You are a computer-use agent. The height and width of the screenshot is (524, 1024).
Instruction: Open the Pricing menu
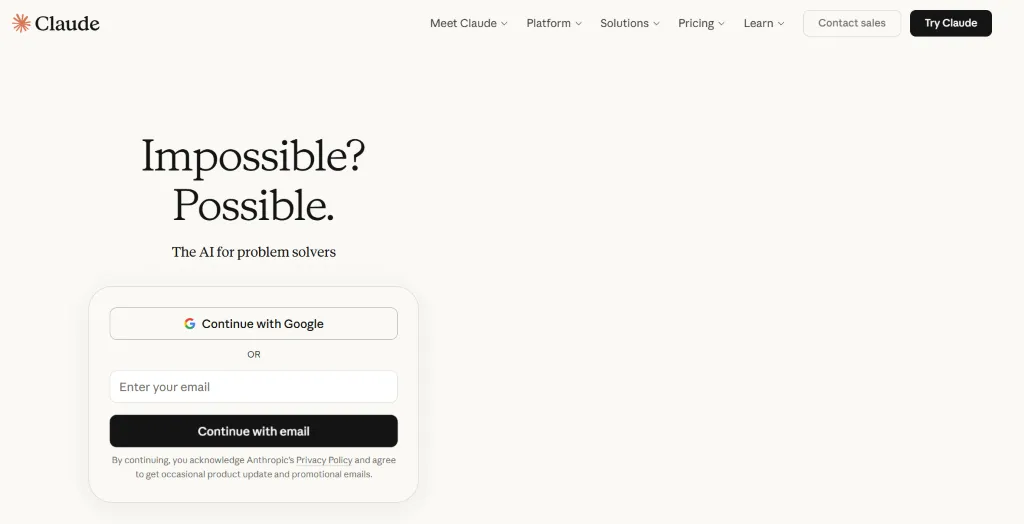tap(696, 23)
